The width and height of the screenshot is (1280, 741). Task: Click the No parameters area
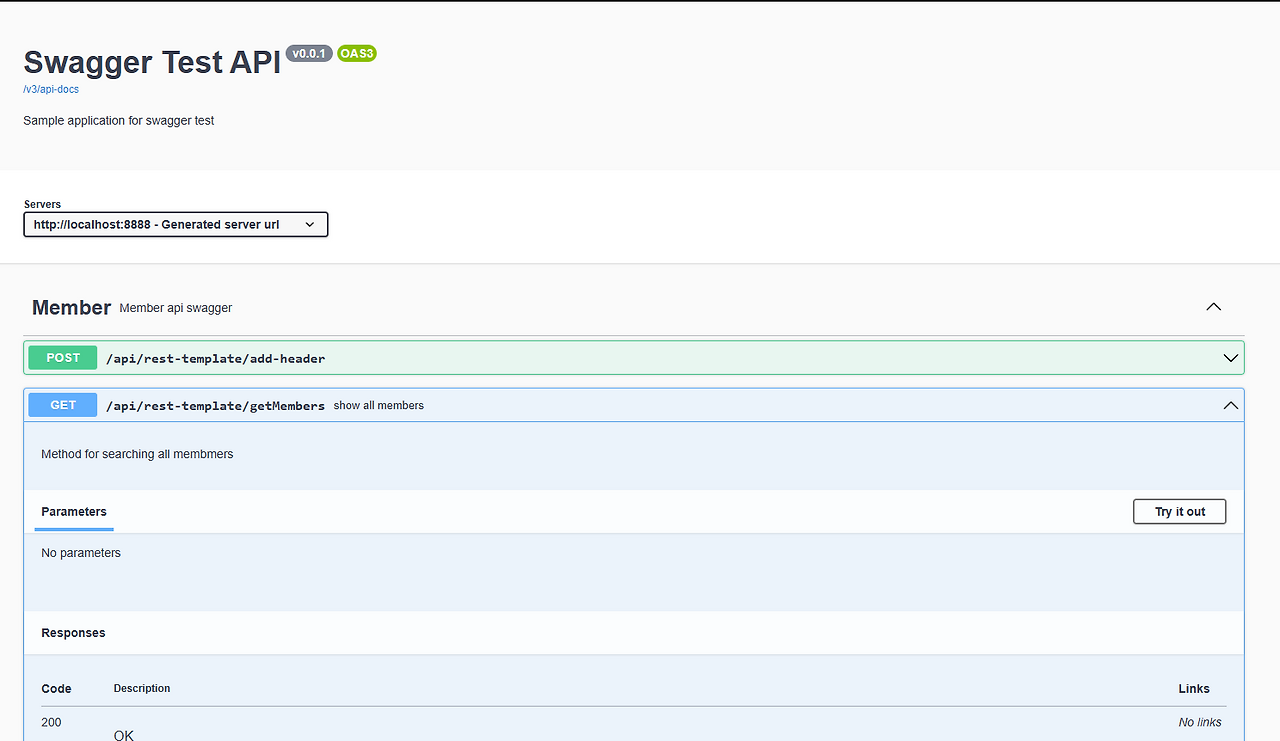(x=81, y=552)
